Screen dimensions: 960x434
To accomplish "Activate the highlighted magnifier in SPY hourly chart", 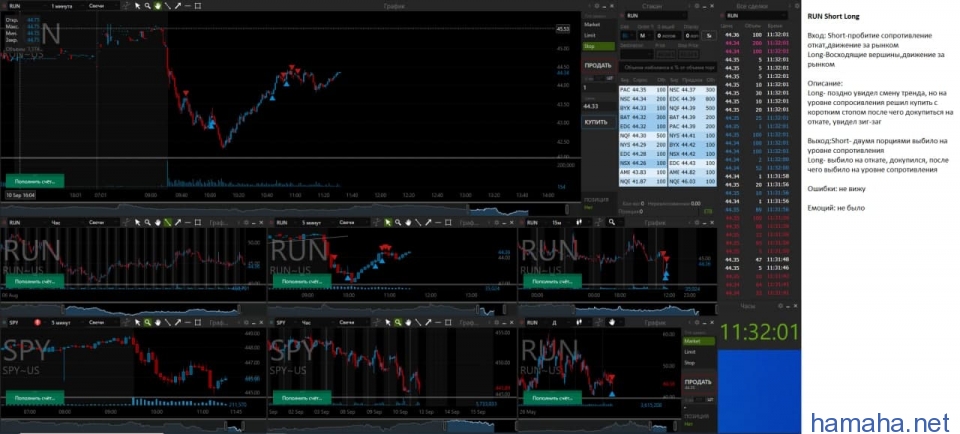I will [398, 322].
